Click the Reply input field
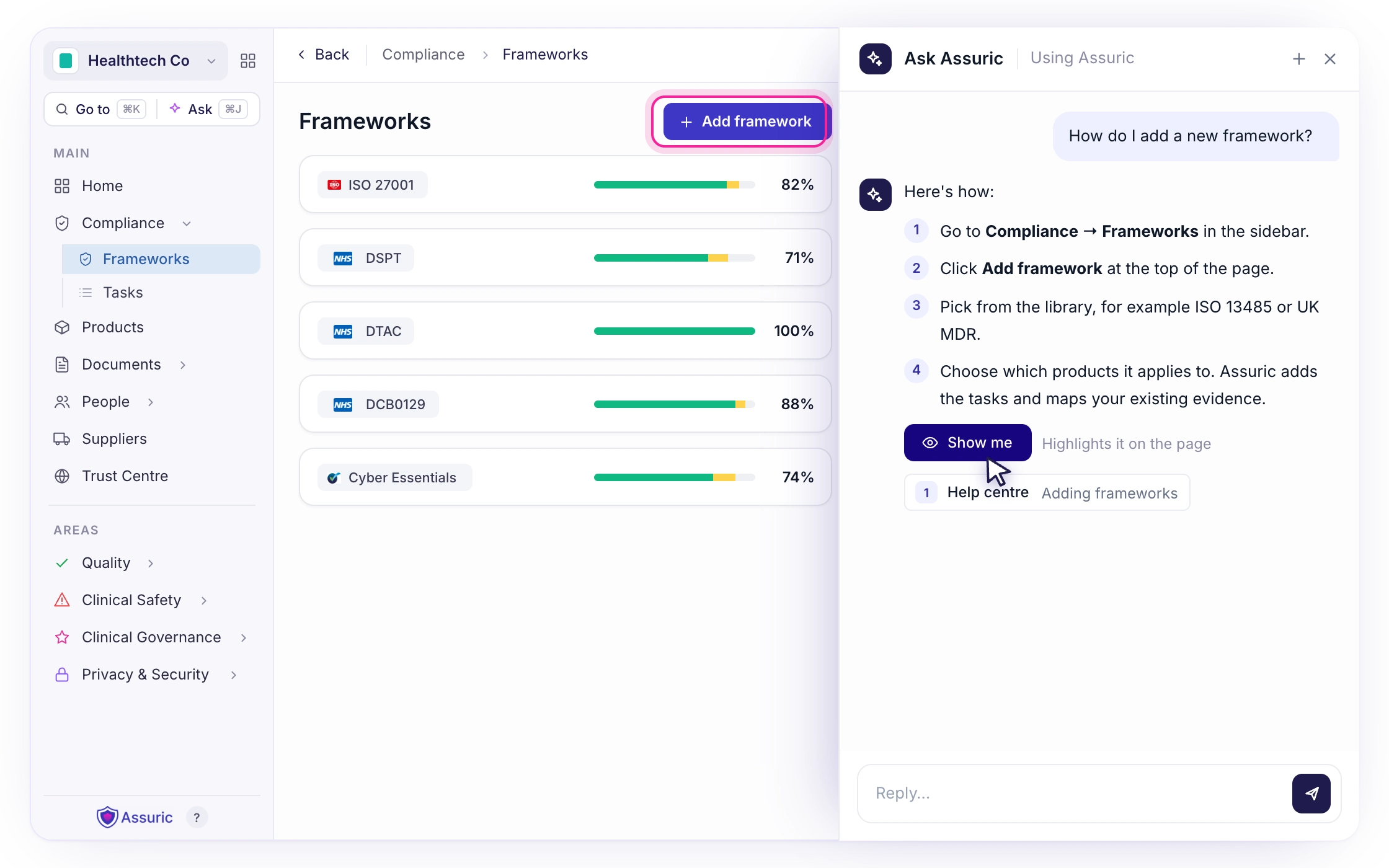 point(1076,793)
